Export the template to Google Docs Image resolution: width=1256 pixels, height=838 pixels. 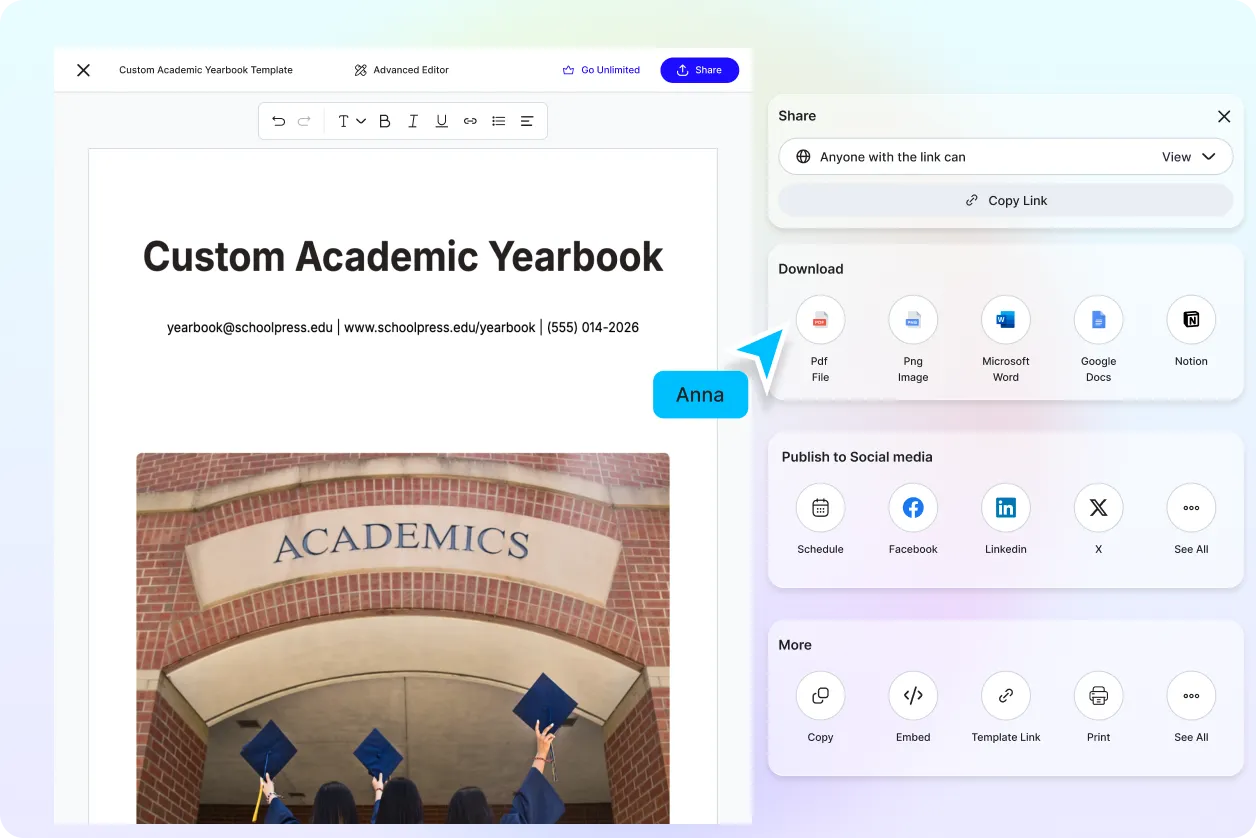tap(1098, 319)
